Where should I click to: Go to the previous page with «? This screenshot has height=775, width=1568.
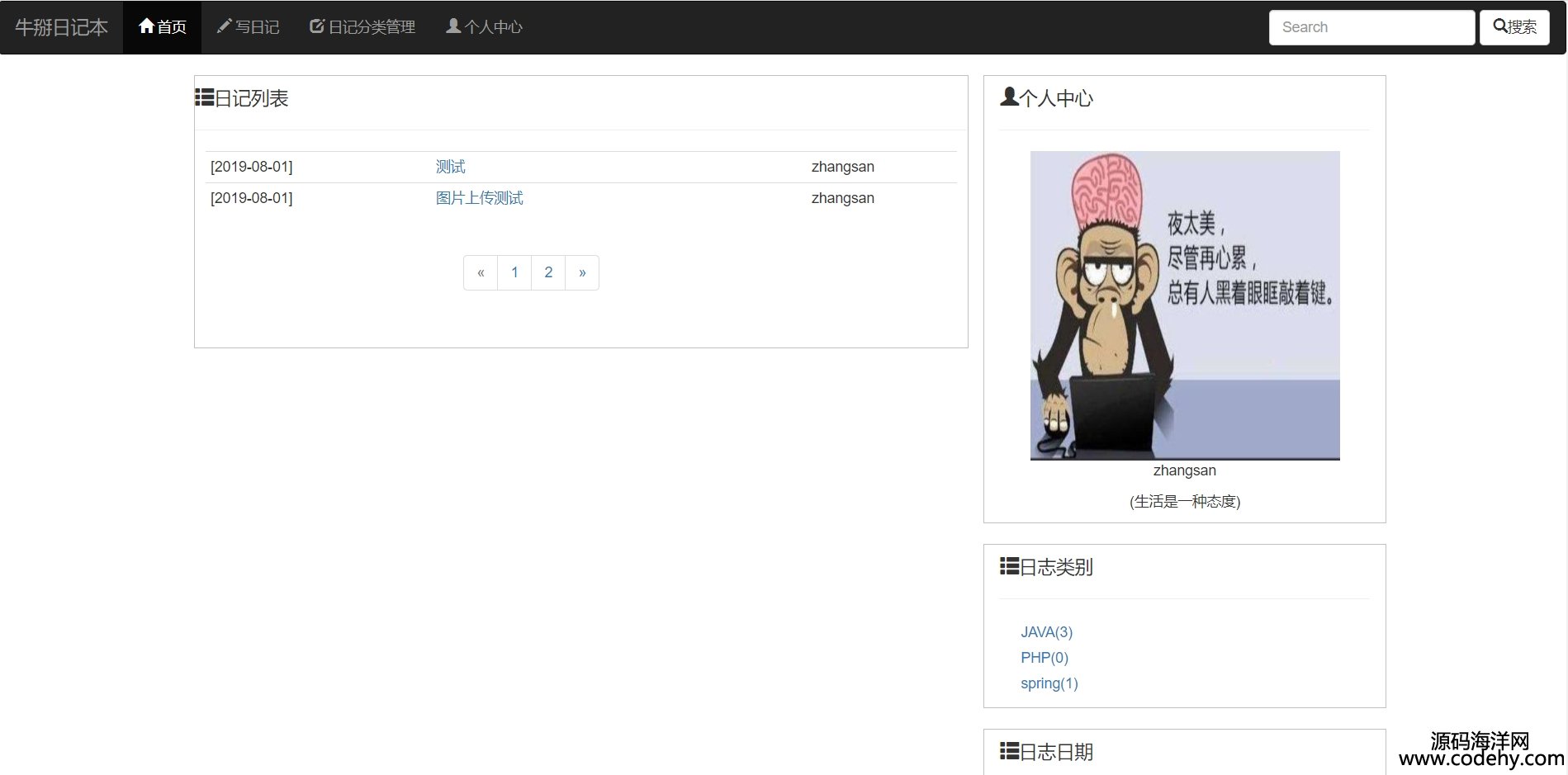(x=481, y=272)
